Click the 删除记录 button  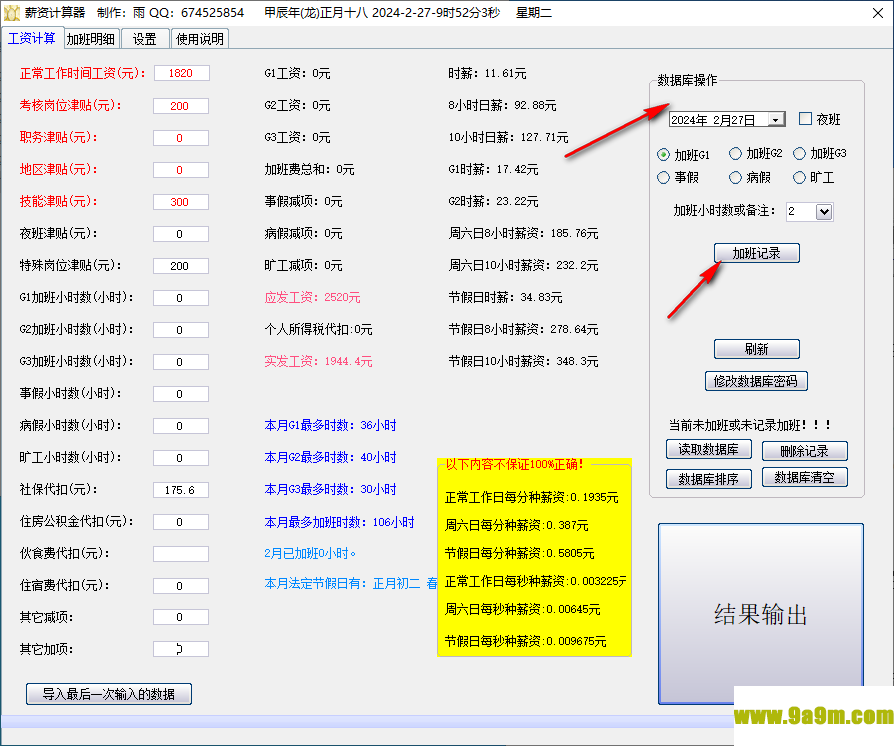click(x=804, y=451)
